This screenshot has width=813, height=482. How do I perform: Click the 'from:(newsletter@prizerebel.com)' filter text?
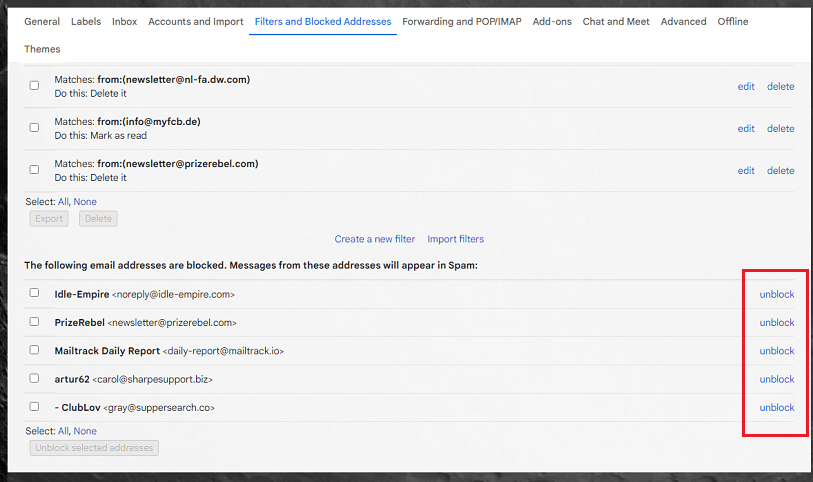(178, 163)
